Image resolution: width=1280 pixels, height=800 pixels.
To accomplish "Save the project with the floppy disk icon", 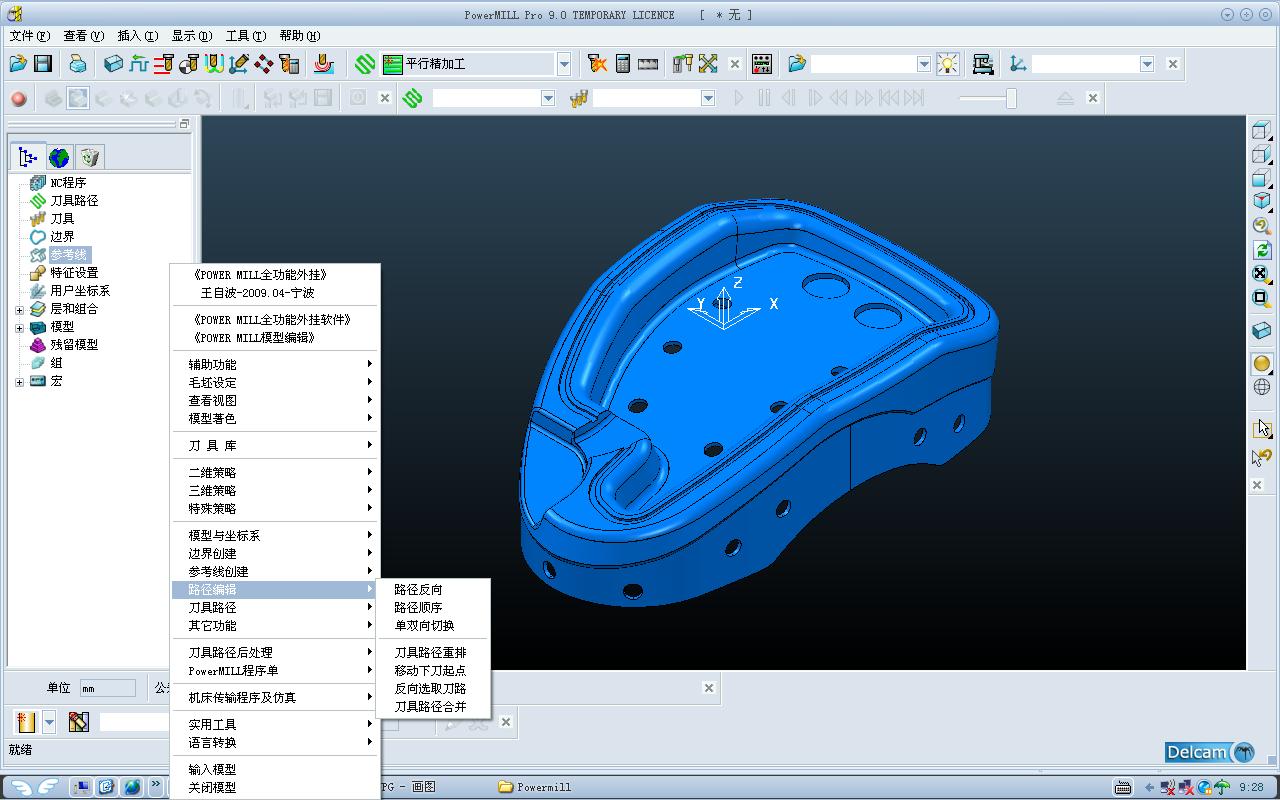I will (x=43, y=64).
